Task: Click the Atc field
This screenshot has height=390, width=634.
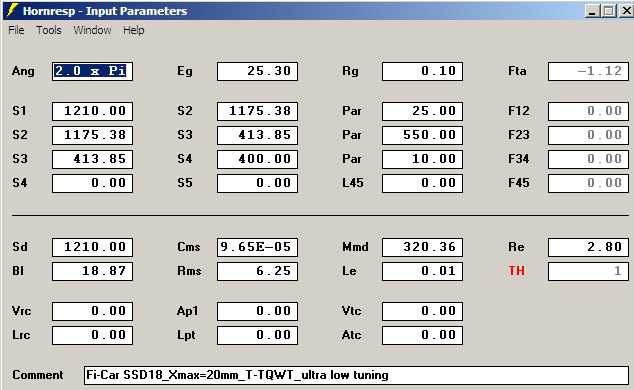Action: tap(422, 335)
